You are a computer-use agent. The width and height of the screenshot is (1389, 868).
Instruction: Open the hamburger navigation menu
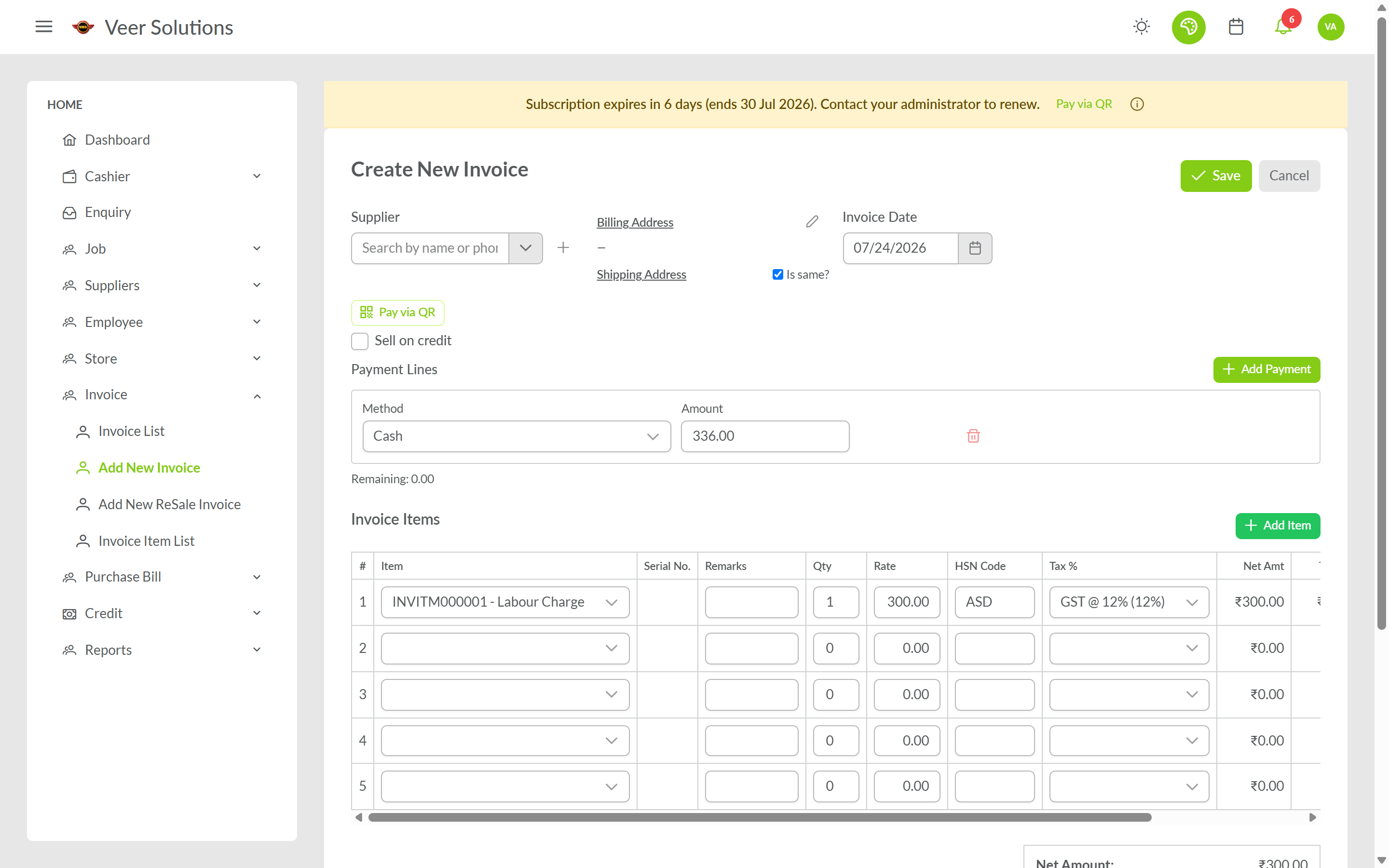point(43,27)
